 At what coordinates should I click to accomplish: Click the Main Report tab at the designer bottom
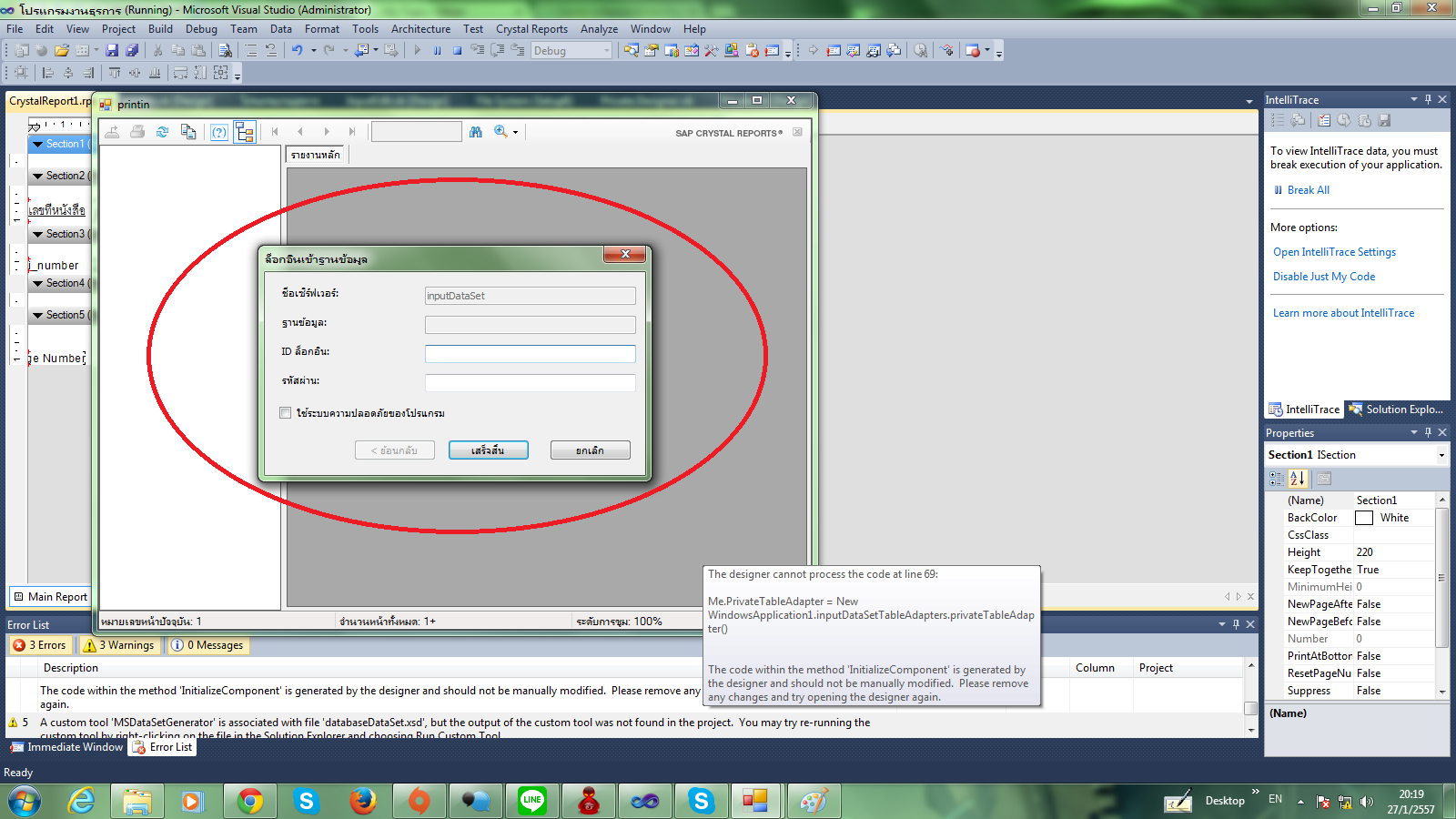[50, 597]
